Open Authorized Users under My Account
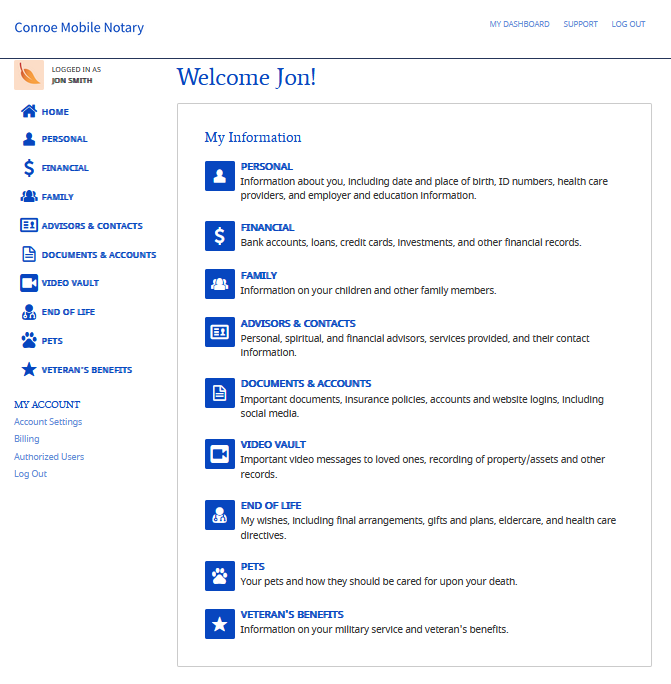The image size is (671, 684). point(49,457)
